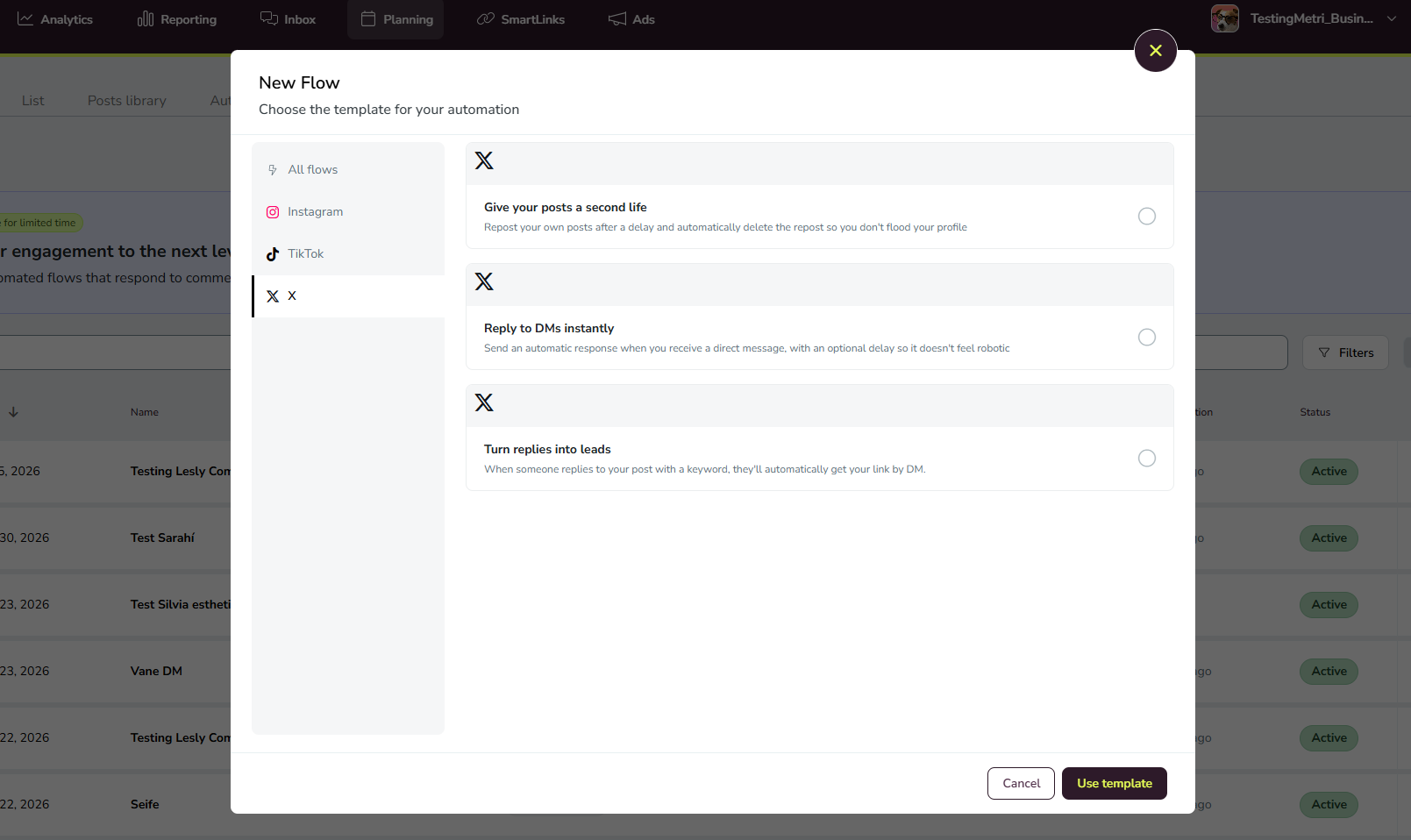The image size is (1411, 840).
Task: Open the Filters button
Action: tap(1345, 352)
